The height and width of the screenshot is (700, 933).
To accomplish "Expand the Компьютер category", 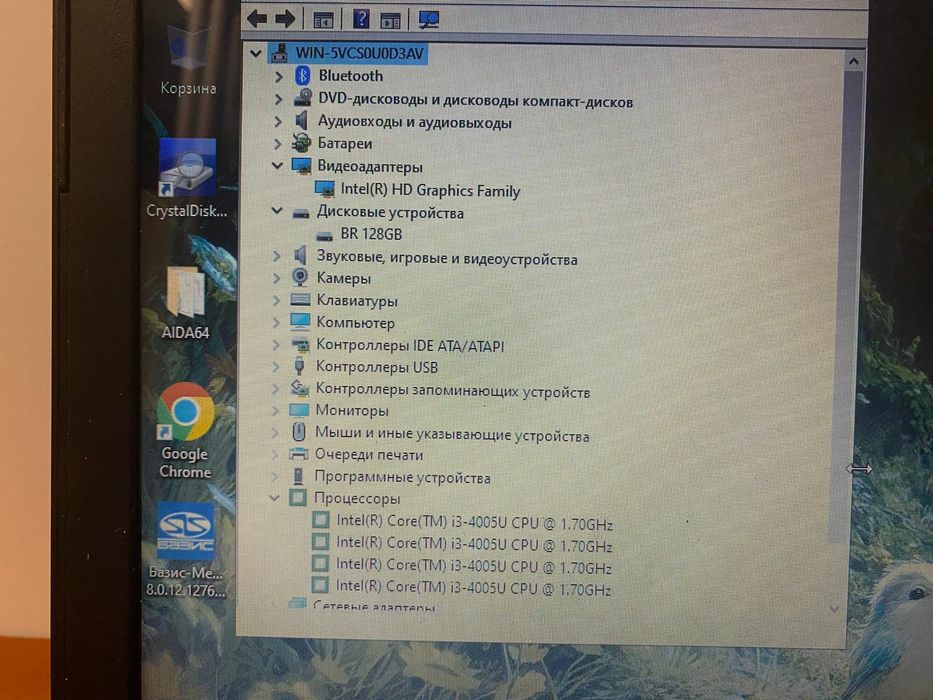I will (x=276, y=323).
